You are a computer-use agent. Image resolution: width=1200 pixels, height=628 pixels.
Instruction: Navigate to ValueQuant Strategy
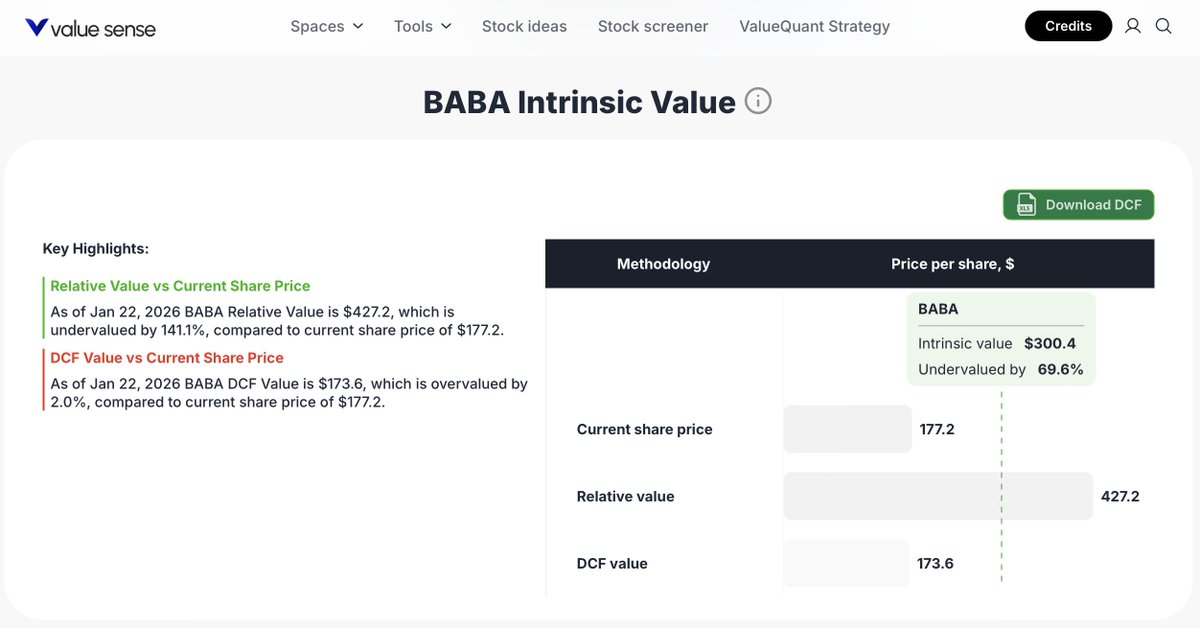(814, 26)
